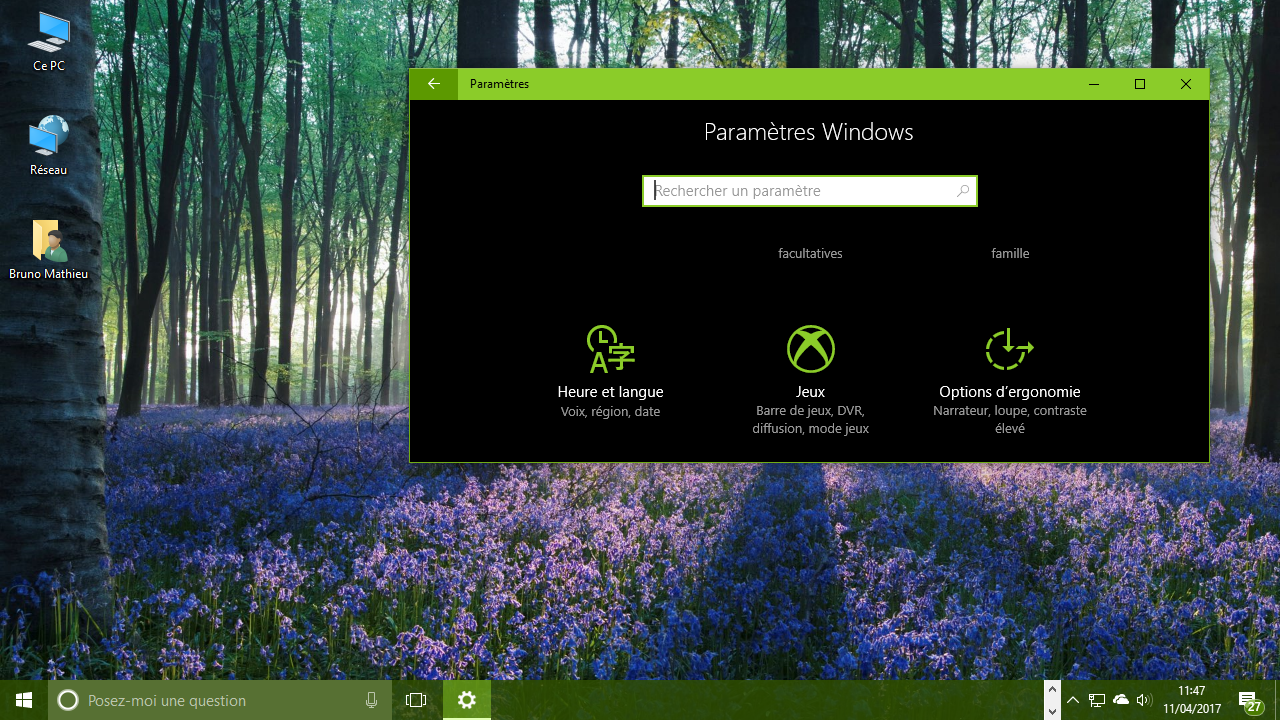This screenshot has height=720, width=1280.
Task: Click the Rechercher un paramètre search box
Action: point(810,190)
